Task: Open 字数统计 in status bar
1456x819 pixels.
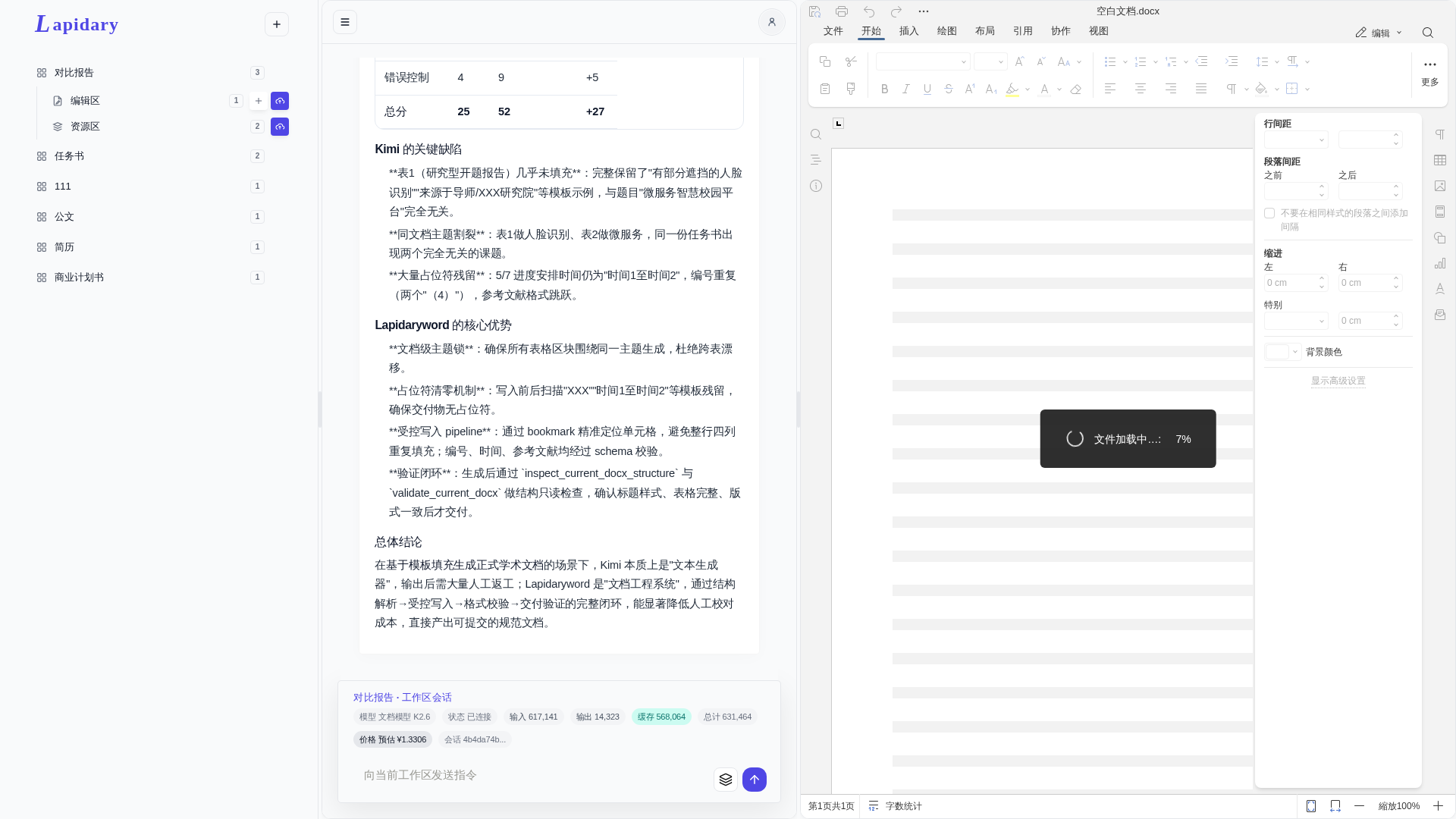Action: point(896,806)
